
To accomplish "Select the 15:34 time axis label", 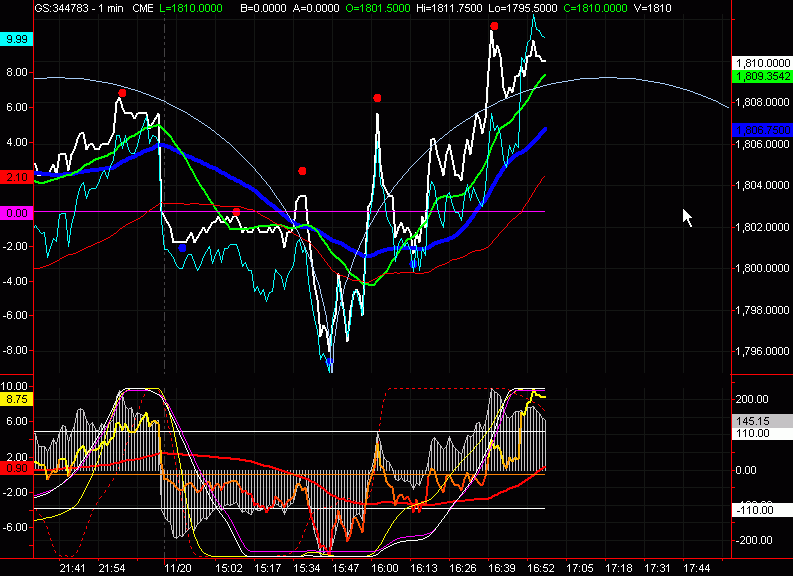I will tap(307, 568).
